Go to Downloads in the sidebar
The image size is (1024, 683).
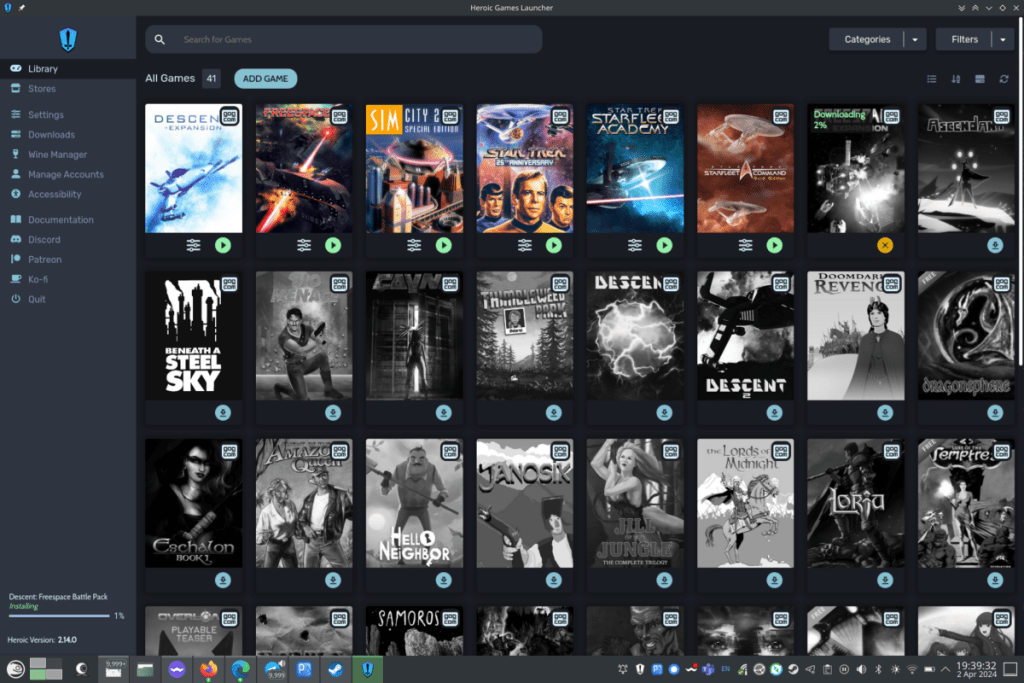pos(51,135)
